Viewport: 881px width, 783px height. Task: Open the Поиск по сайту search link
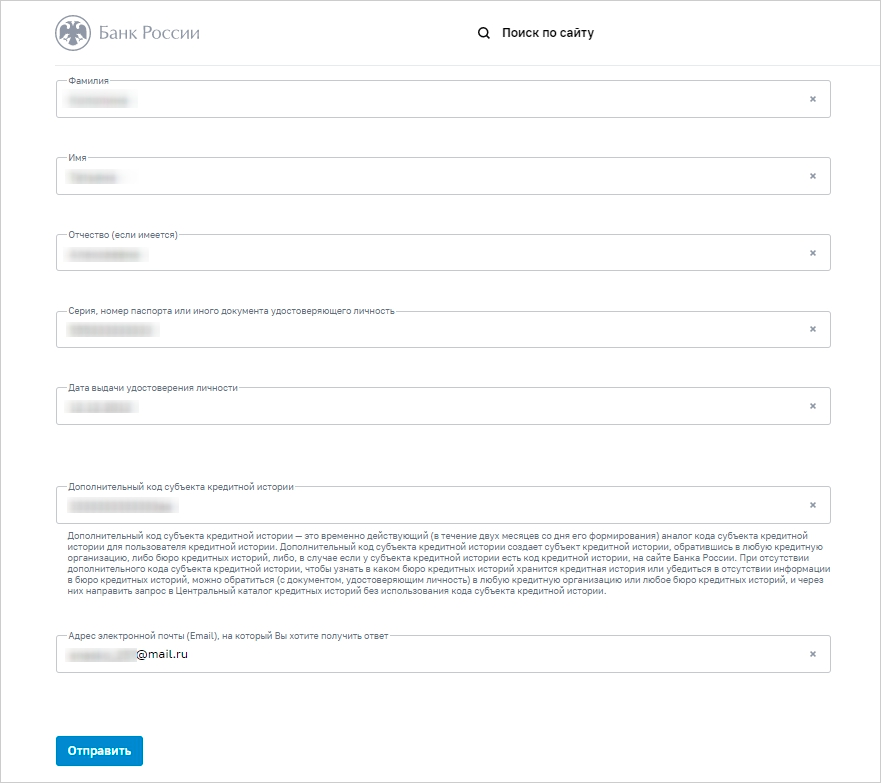point(548,33)
